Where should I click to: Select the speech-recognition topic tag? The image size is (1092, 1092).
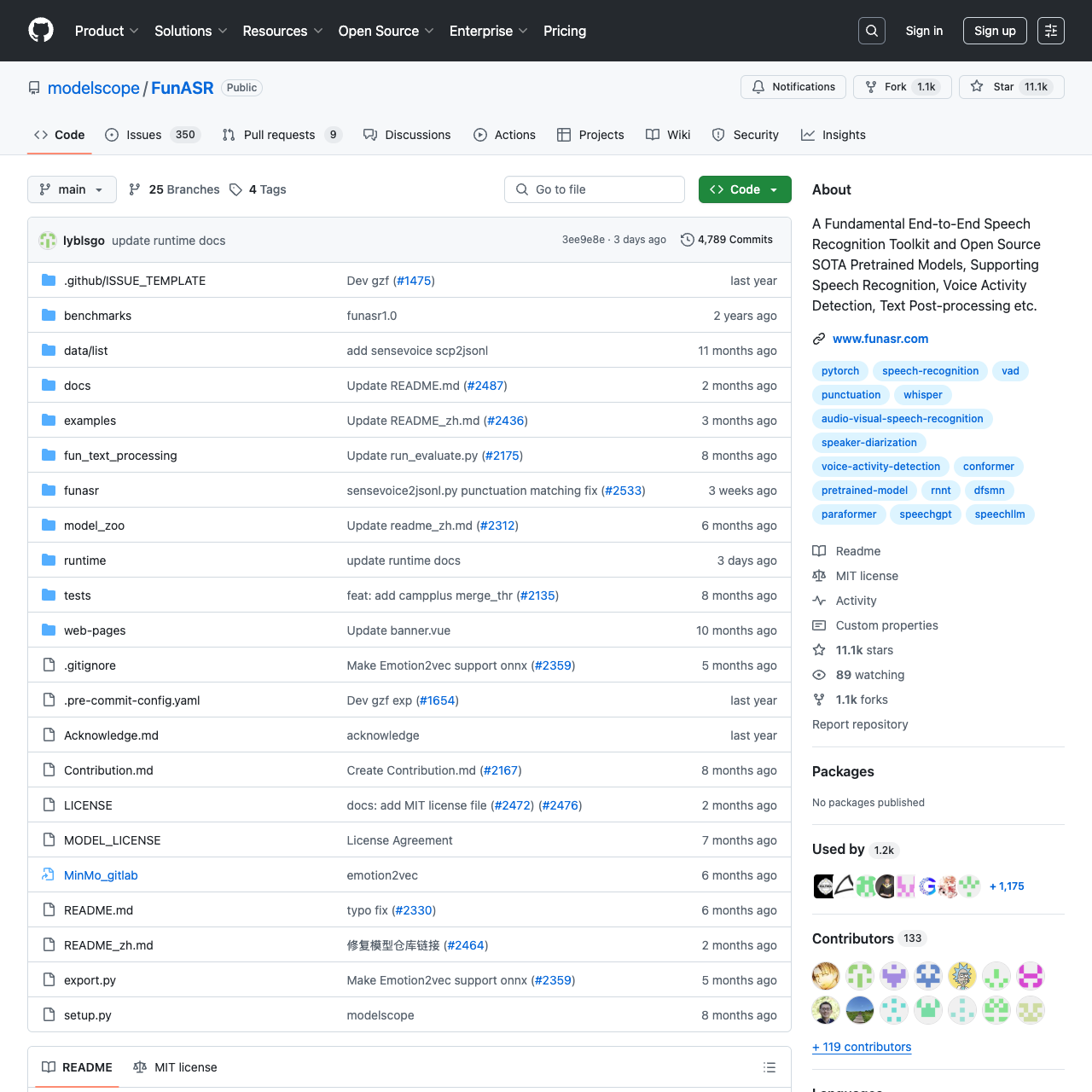(x=930, y=371)
